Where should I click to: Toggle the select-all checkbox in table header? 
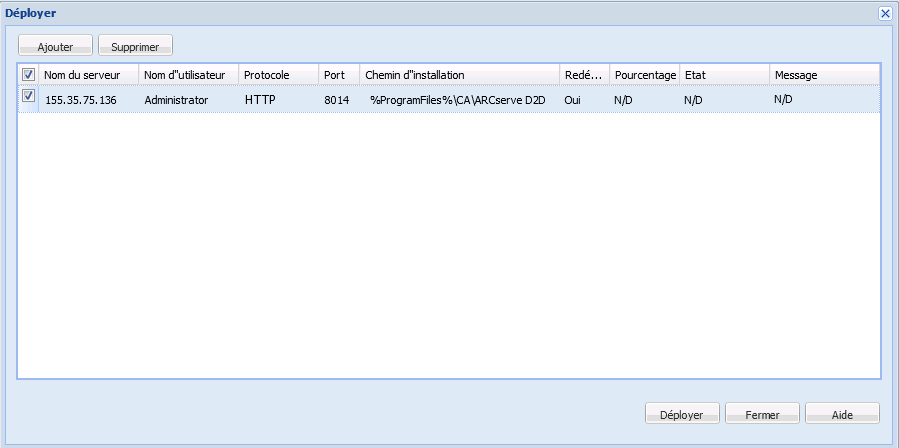(x=28, y=75)
